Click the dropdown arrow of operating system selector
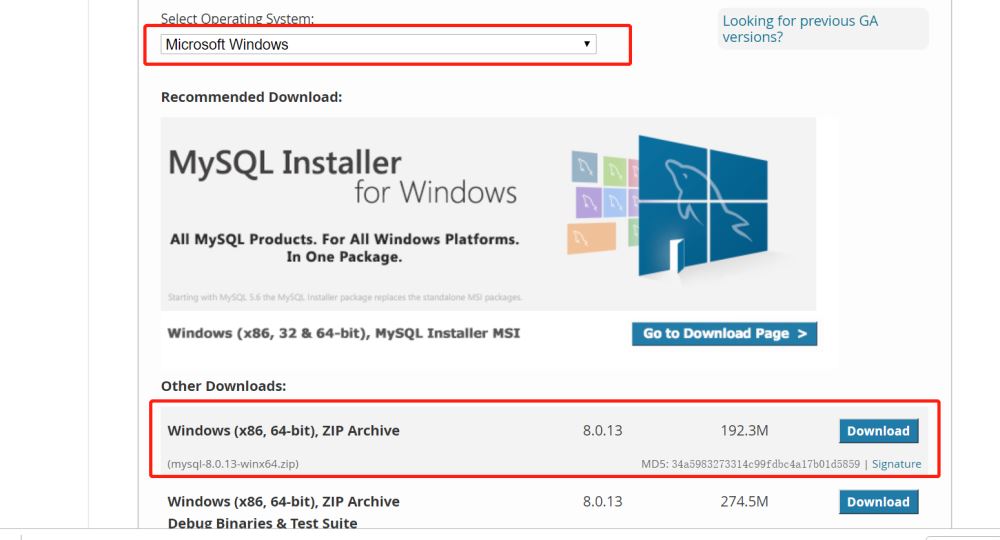The height and width of the screenshot is (540, 1000). click(x=587, y=44)
